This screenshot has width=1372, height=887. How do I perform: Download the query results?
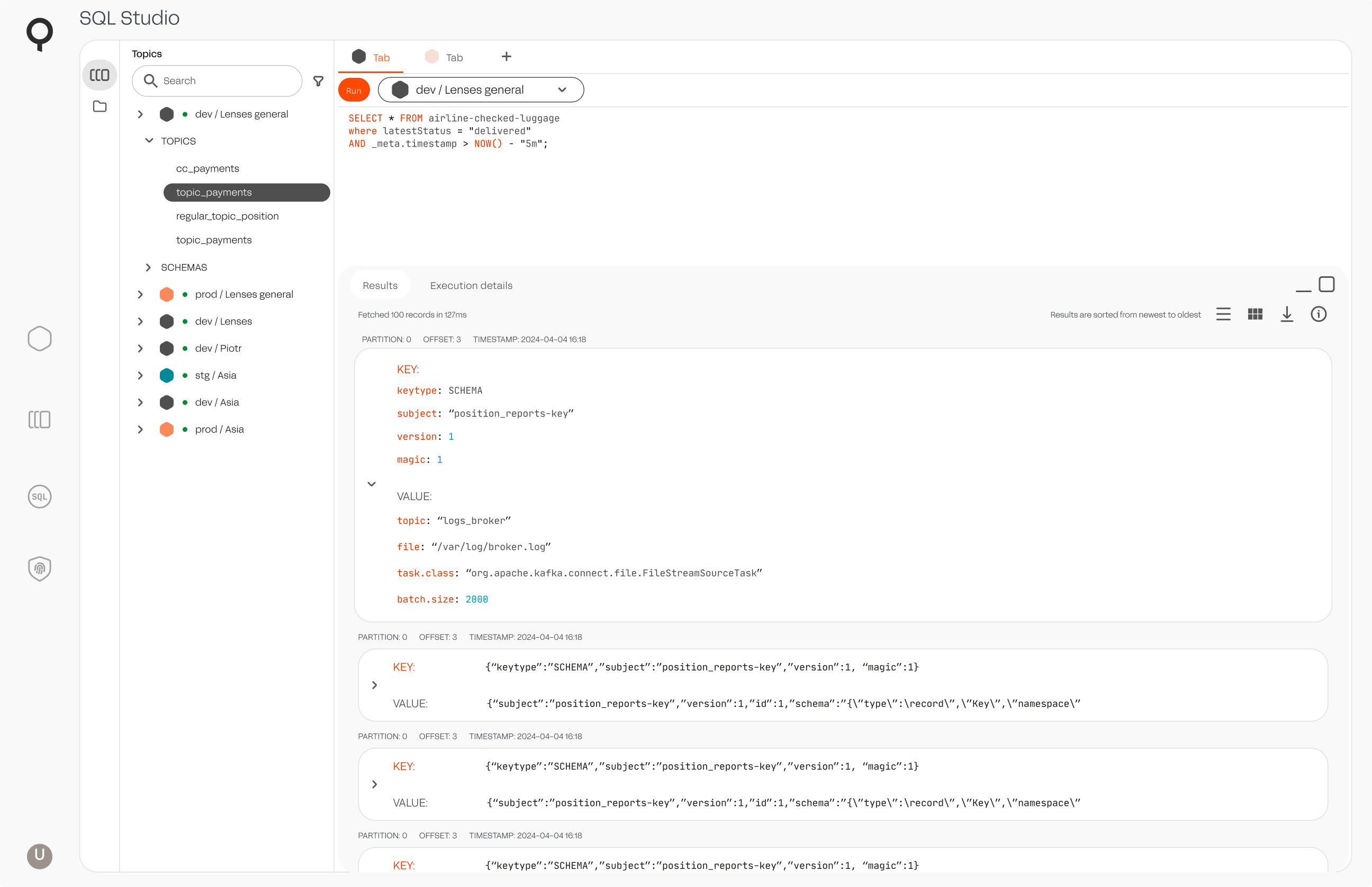coord(1287,314)
